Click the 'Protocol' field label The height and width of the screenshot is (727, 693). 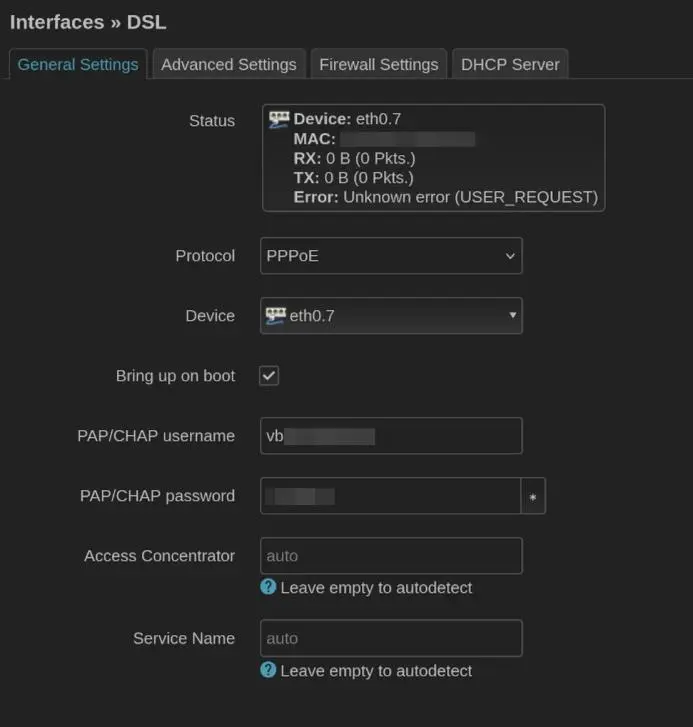click(205, 256)
